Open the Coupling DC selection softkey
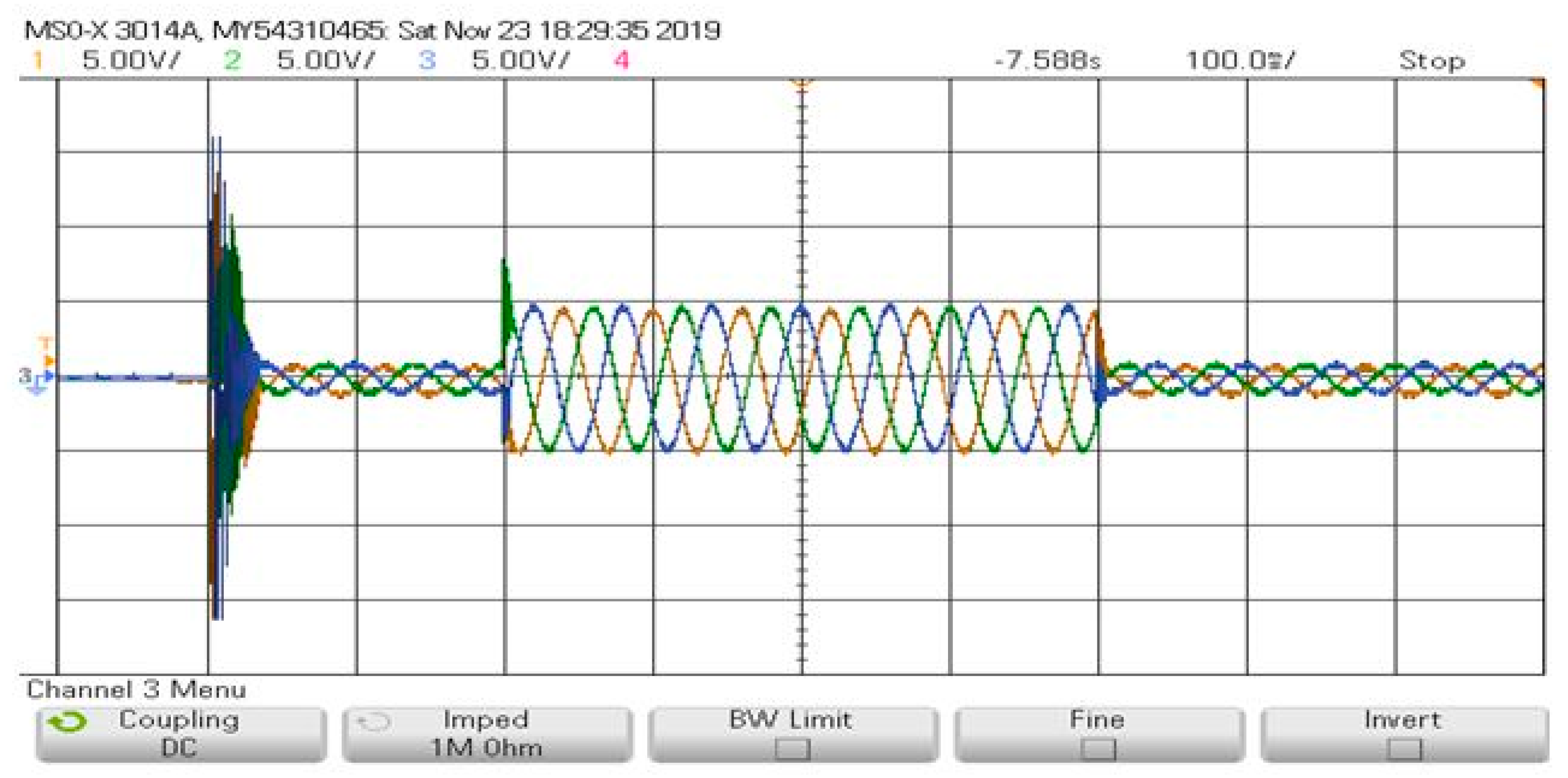This screenshot has width=1568, height=778. tap(180, 734)
